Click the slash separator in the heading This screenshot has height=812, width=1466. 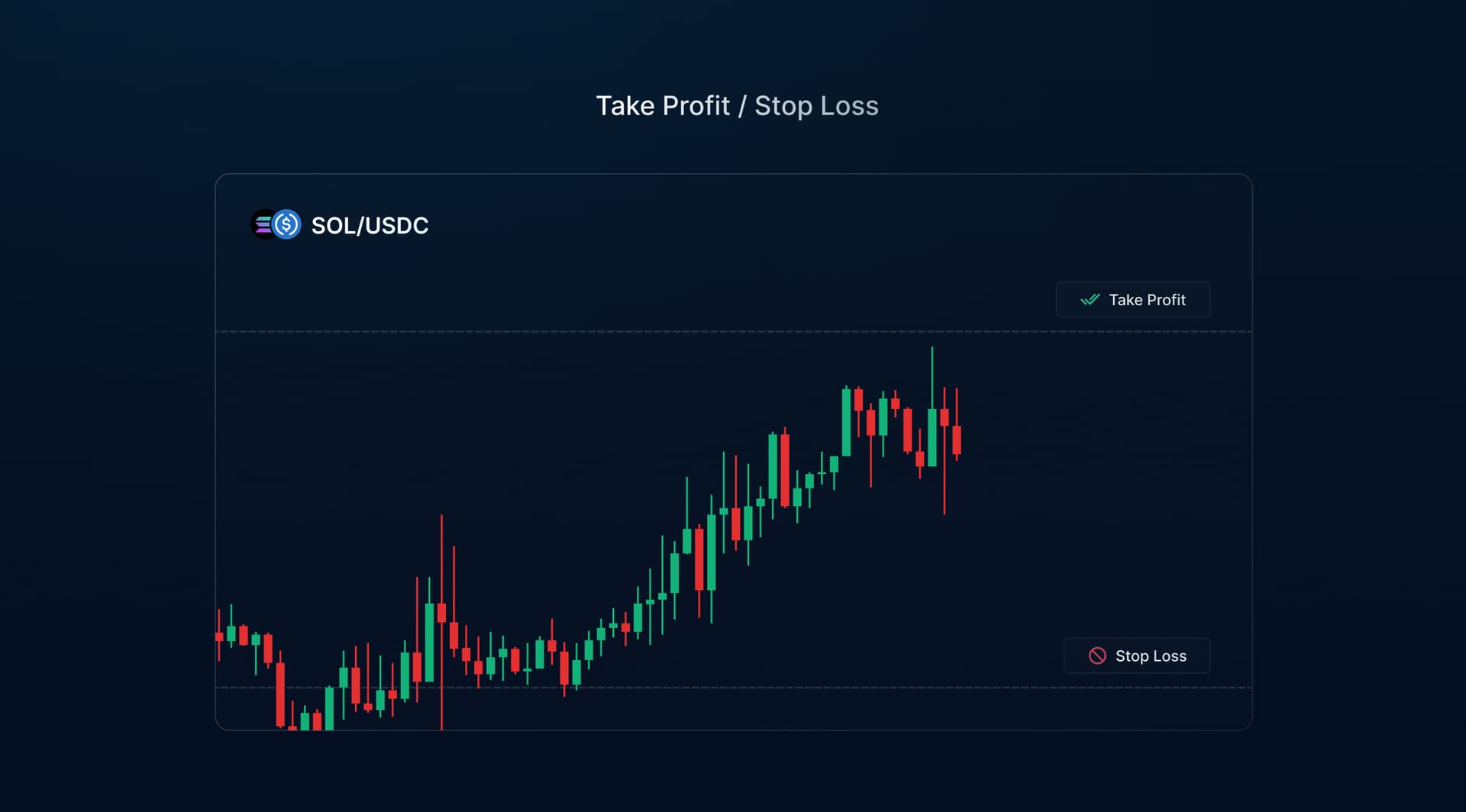pos(742,106)
